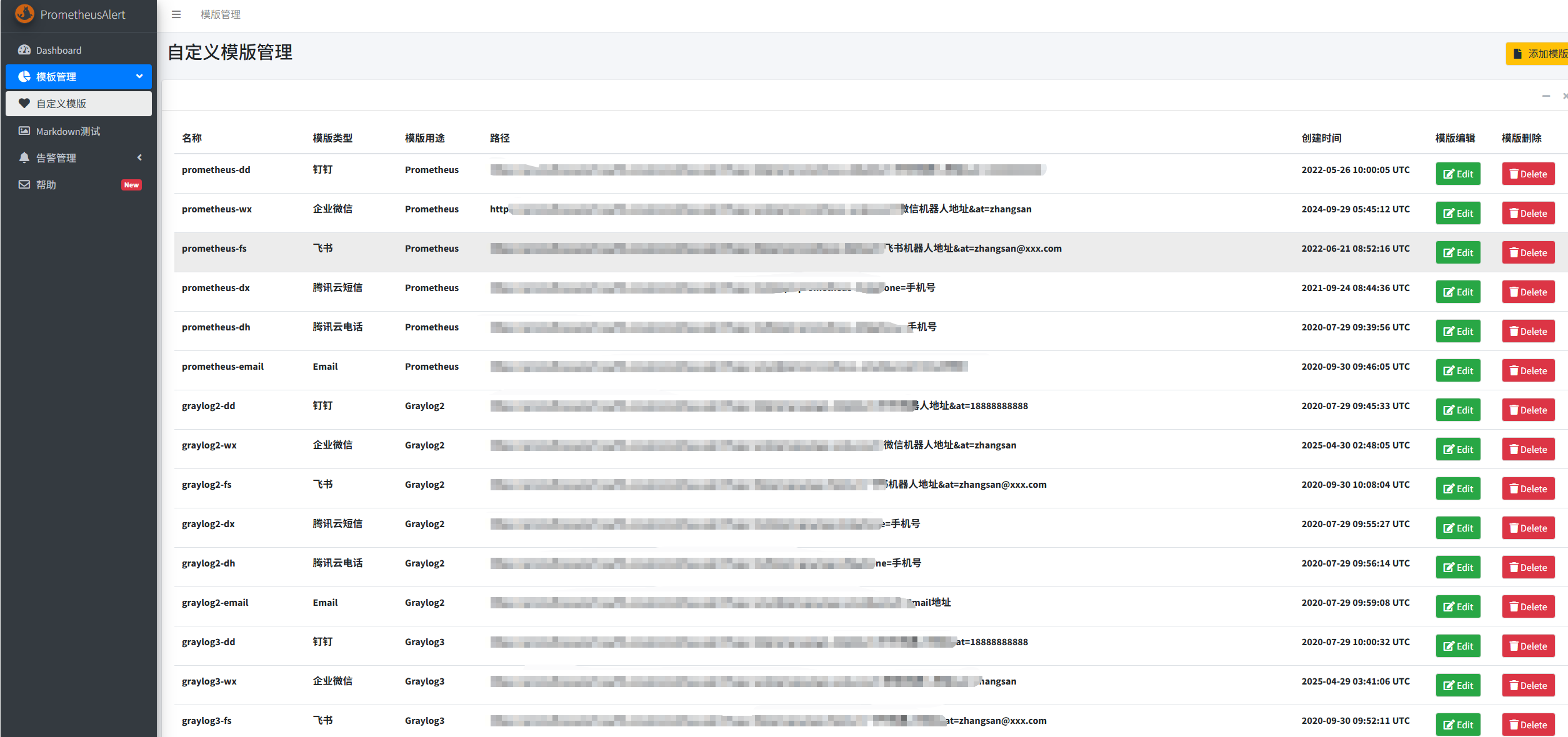Select the prometheus-fs name cell
1568x737 pixels.
(214, 249)
